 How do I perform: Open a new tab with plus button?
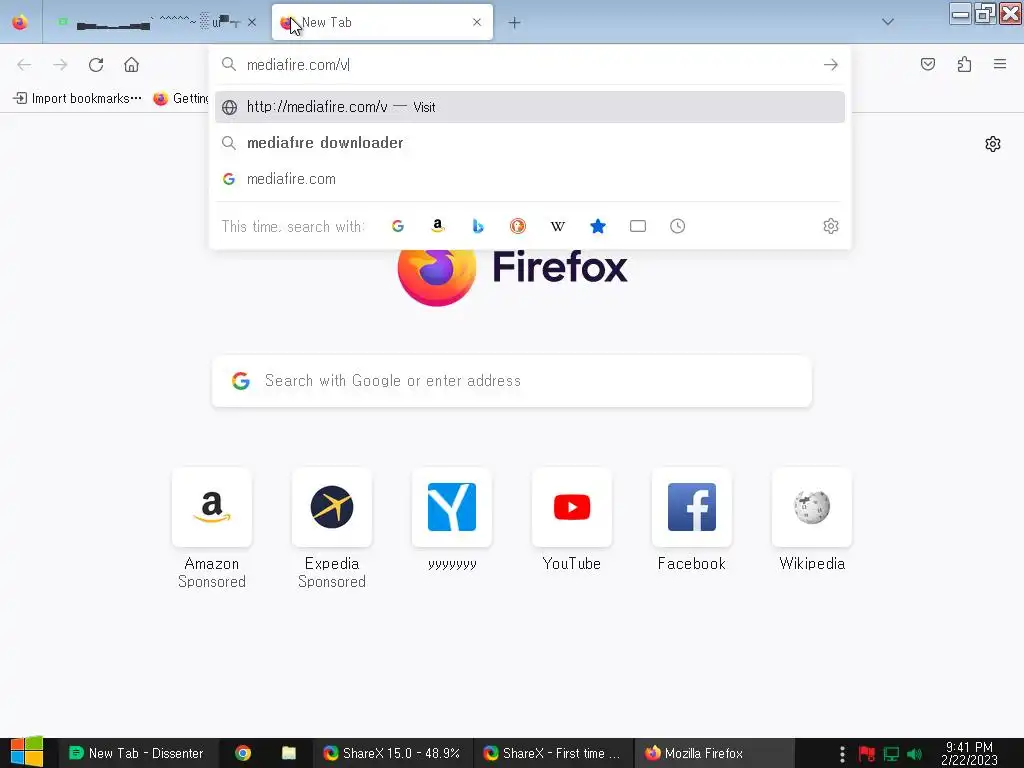point(515,23)
